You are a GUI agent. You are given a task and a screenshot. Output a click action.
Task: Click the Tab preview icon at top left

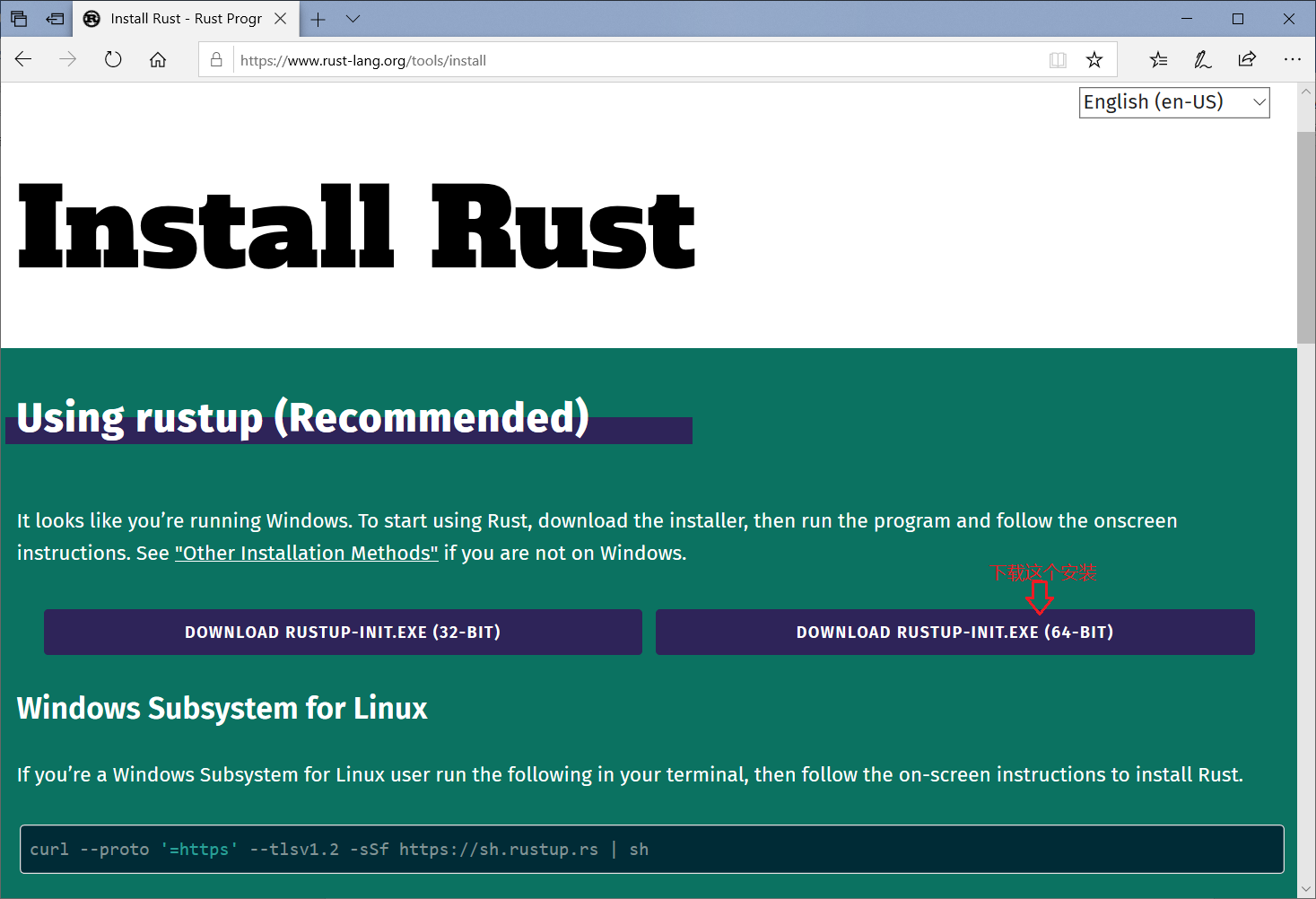coord(18,18)
